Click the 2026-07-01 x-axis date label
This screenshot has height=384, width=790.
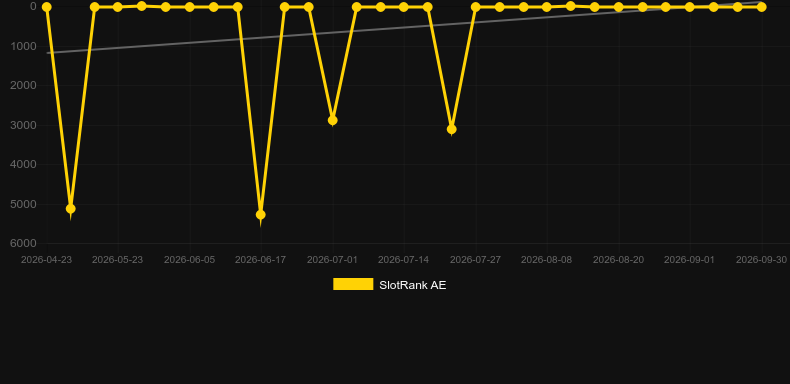333,260
